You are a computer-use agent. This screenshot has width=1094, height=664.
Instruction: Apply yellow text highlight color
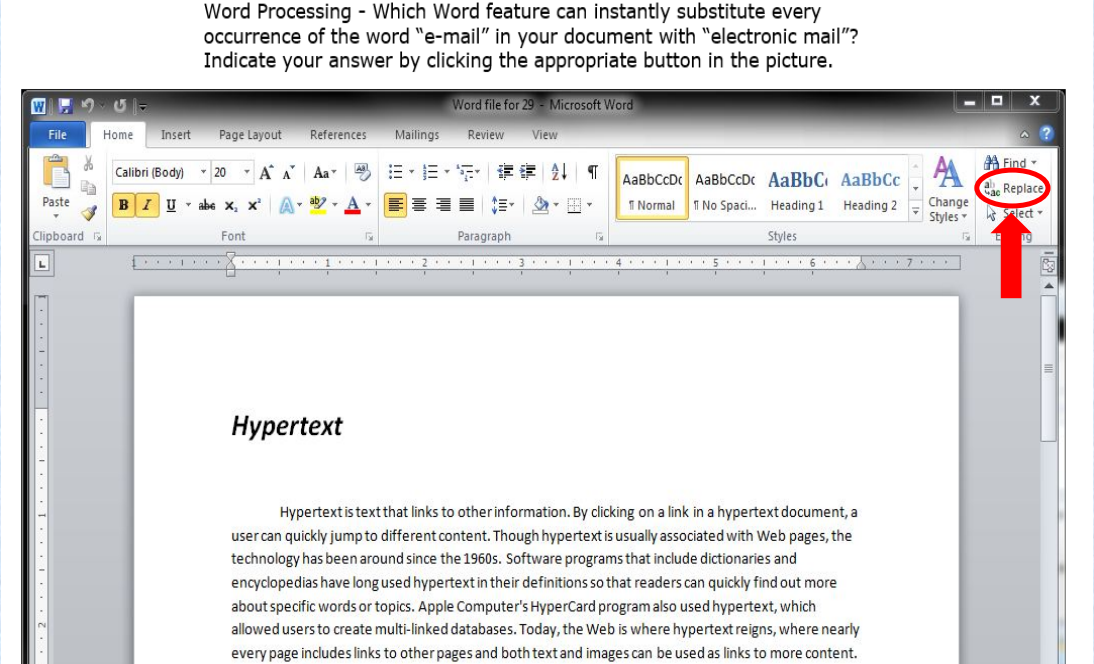coord(317,205)
